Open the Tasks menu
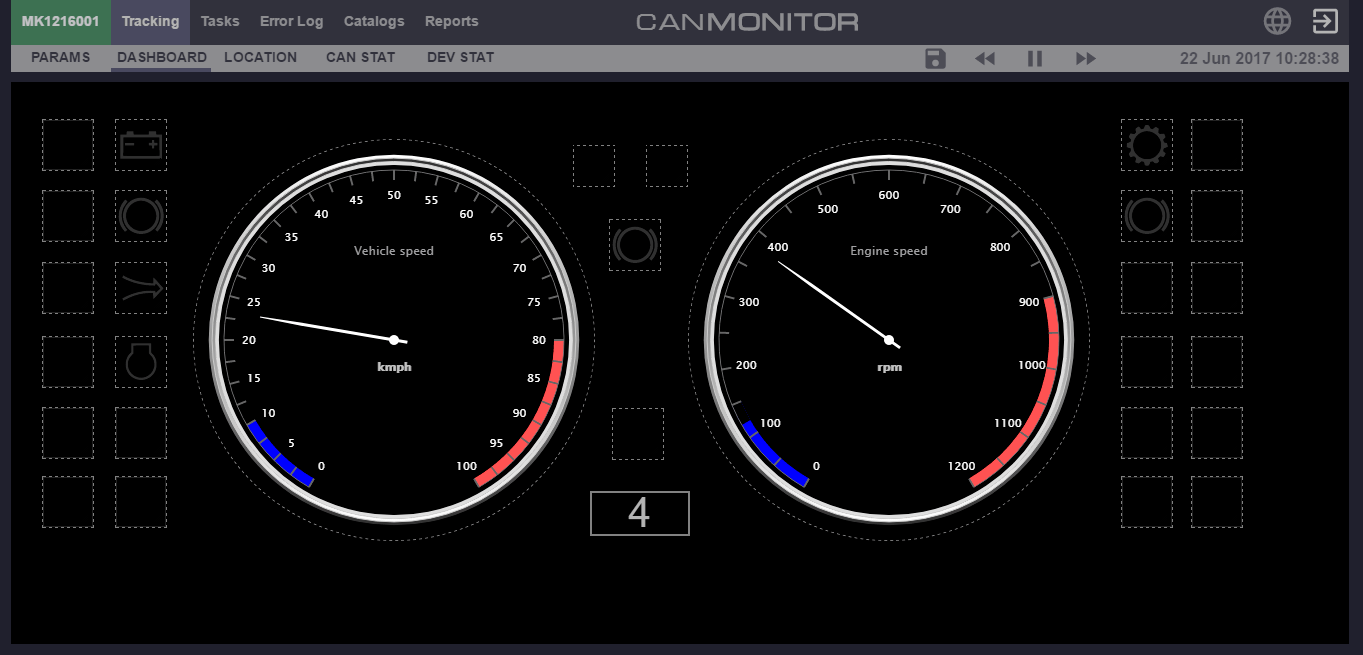This screenshot has width=1363, height=655. click(x=220, y=21)
